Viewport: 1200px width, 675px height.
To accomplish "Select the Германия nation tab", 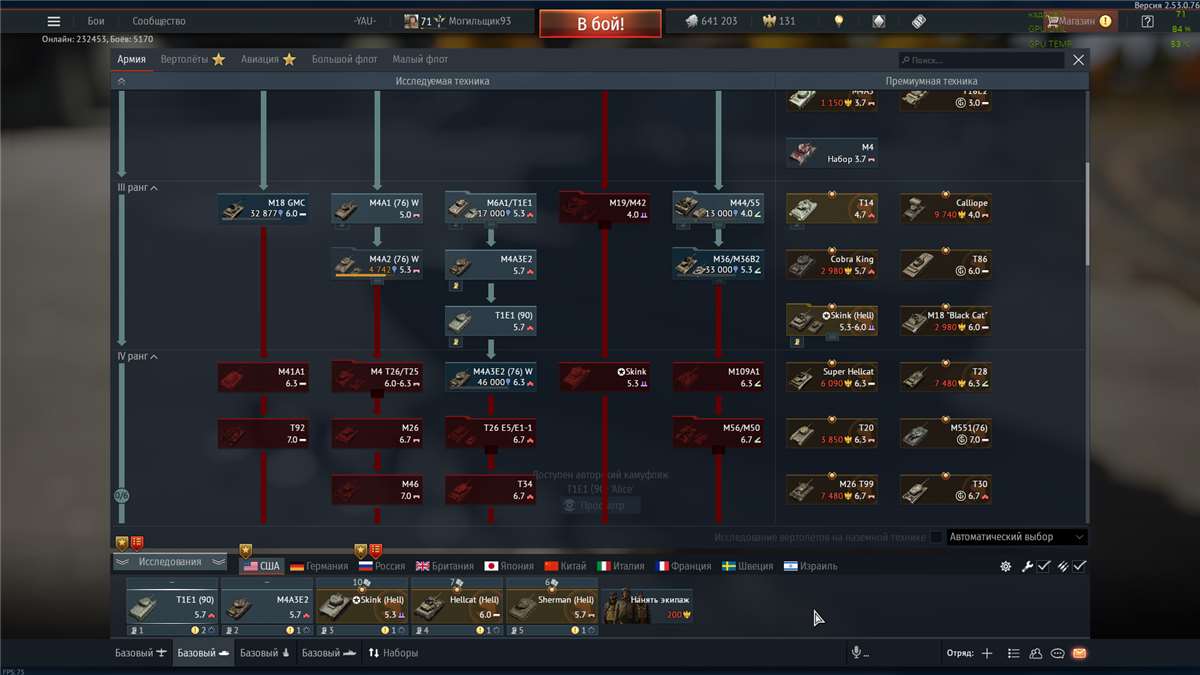I will (319, 566).
